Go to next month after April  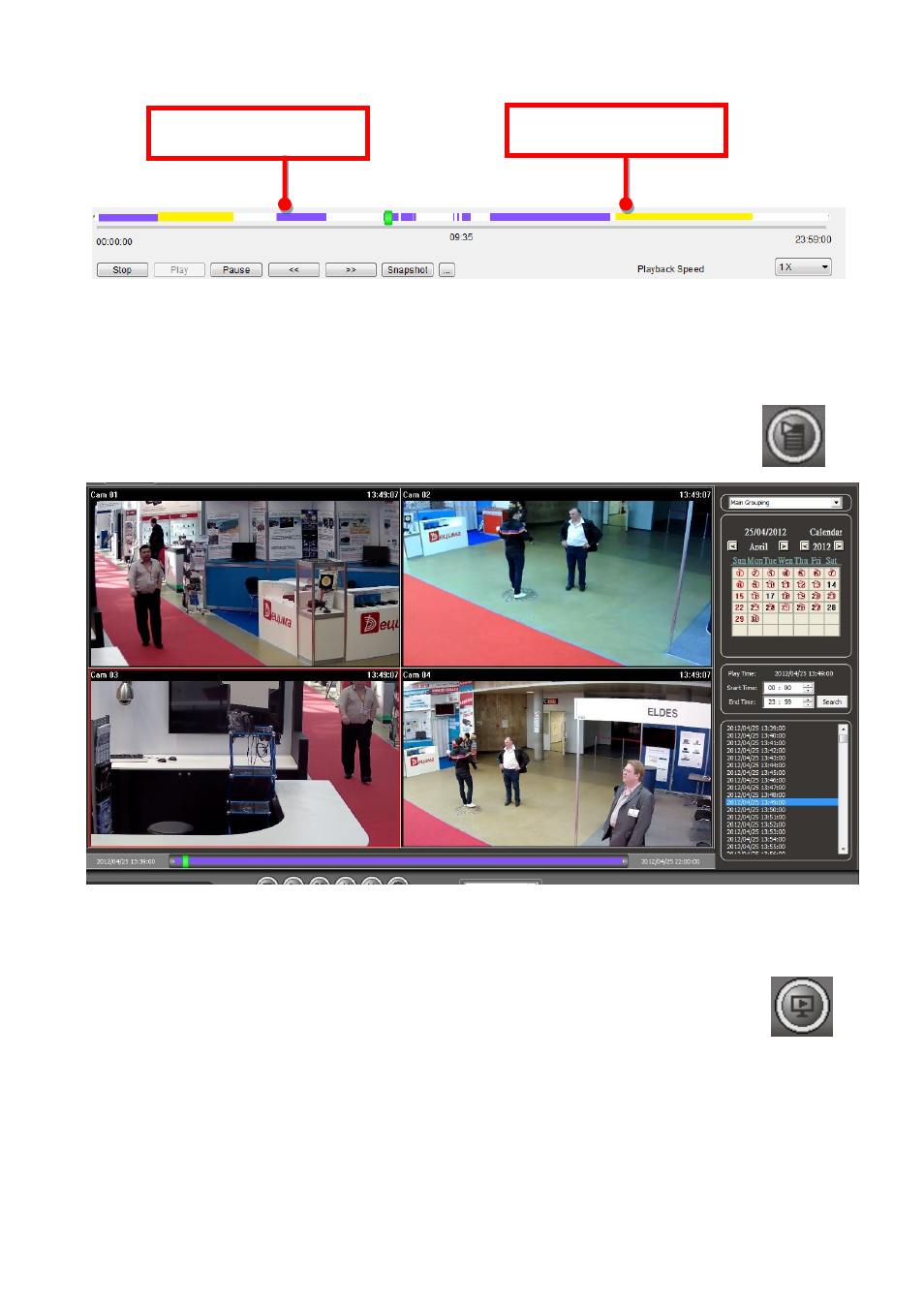(x=784, y=546)
